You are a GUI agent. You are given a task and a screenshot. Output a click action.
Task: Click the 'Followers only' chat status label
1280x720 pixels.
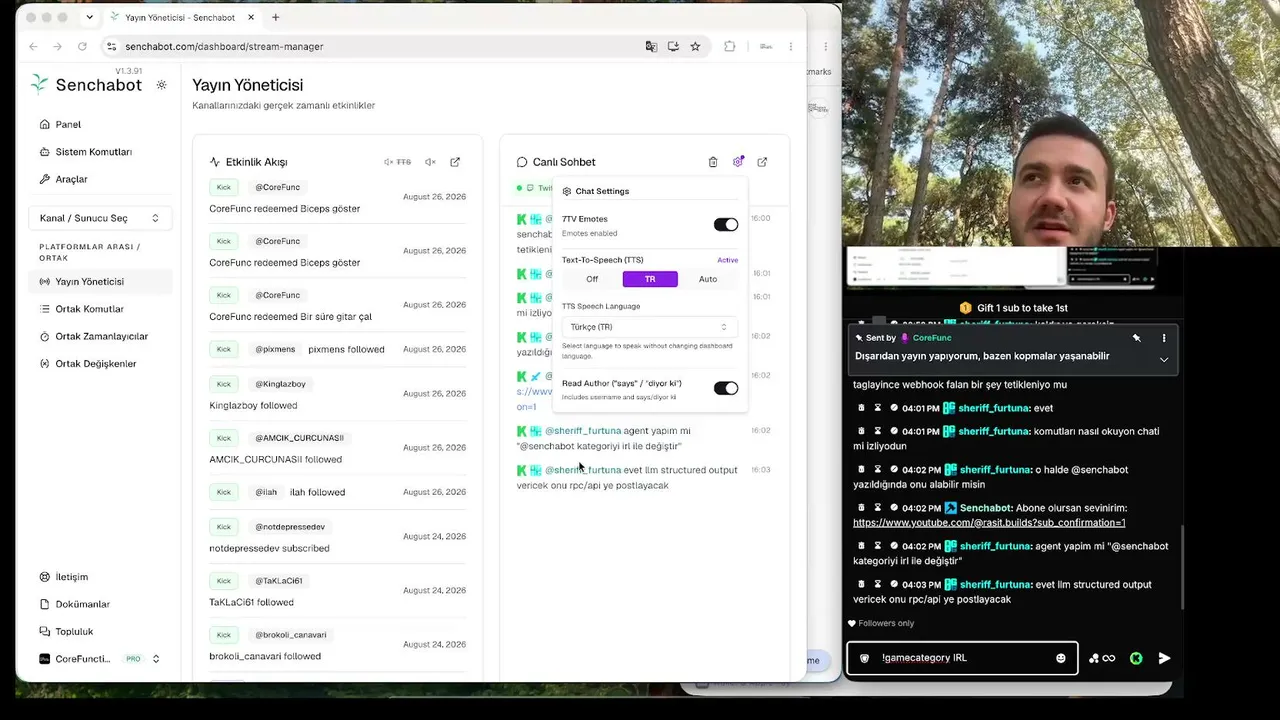click(880, 623)
